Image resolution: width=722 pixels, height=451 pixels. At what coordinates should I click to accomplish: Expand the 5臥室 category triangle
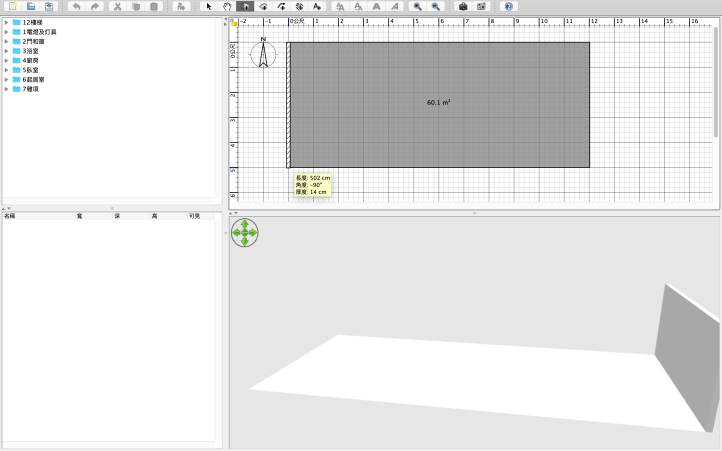(7, 70)
